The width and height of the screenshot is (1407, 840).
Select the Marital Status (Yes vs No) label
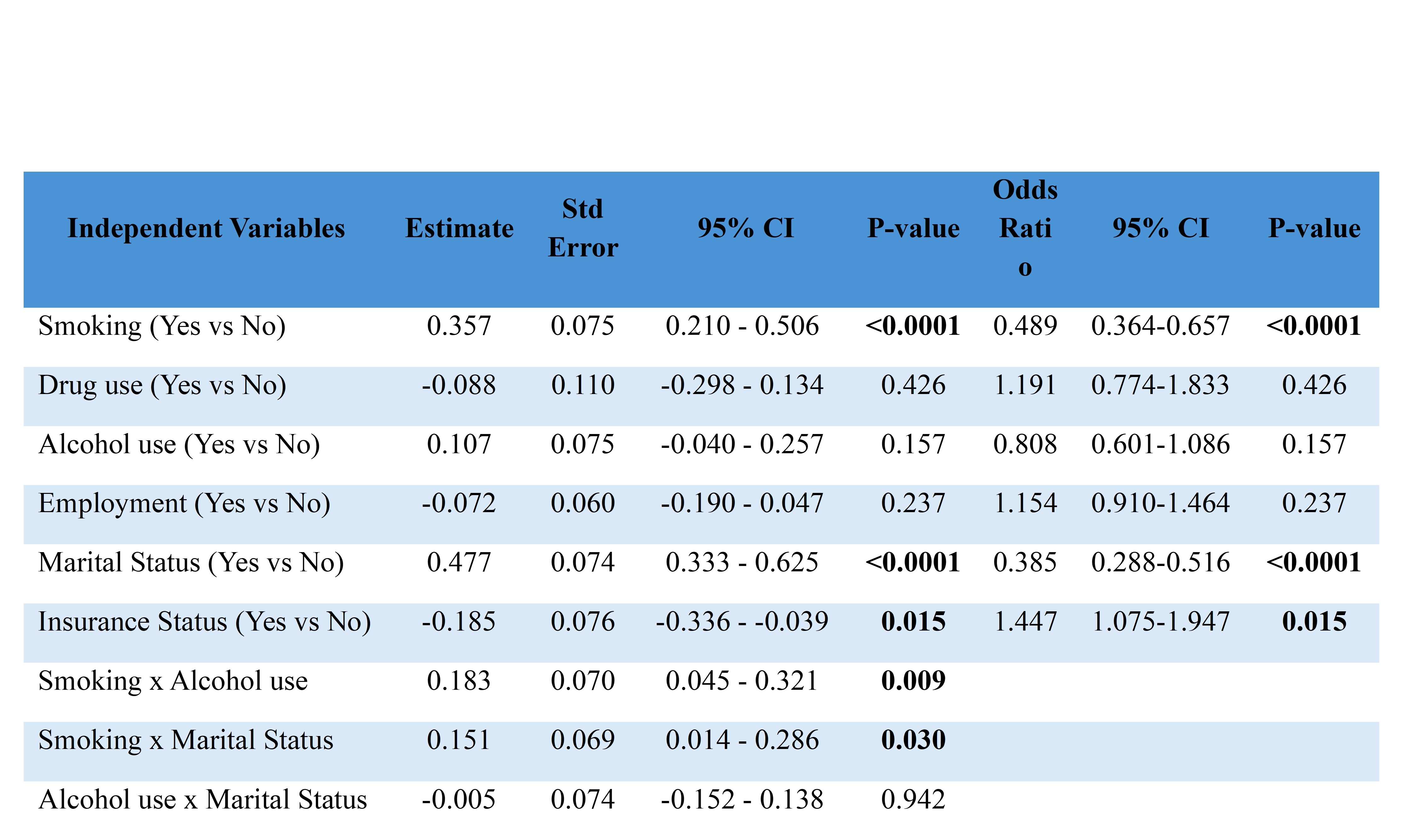click(191, 563)
